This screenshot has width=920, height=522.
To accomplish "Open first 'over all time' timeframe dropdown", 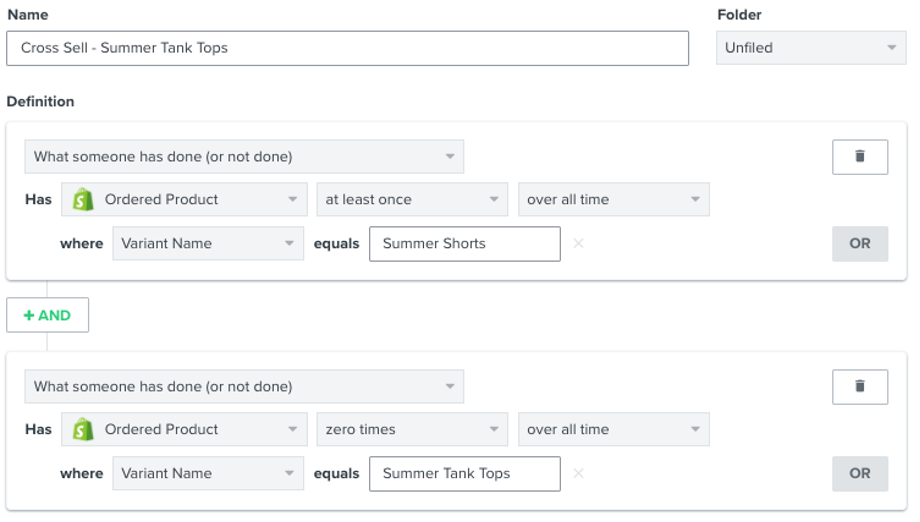I will [x=613, y=200].
